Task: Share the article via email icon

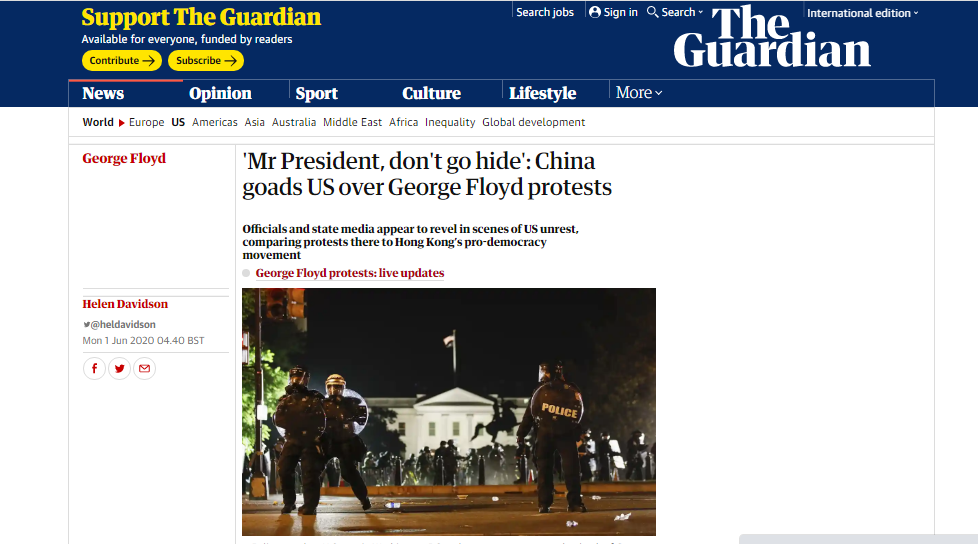Action: pos(144,369)
